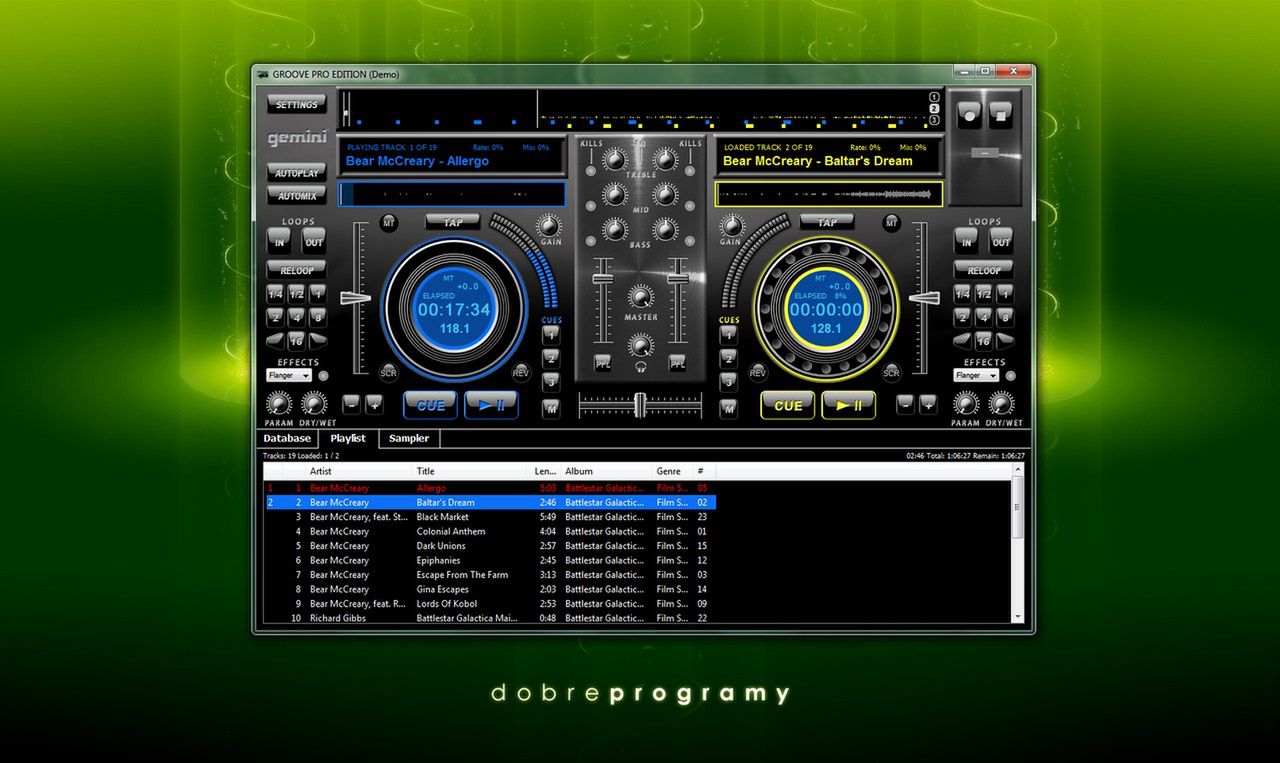This screenshot has width=1280, height=763.
Task: Enable AUTOPLAY mode
Action: 296,173
